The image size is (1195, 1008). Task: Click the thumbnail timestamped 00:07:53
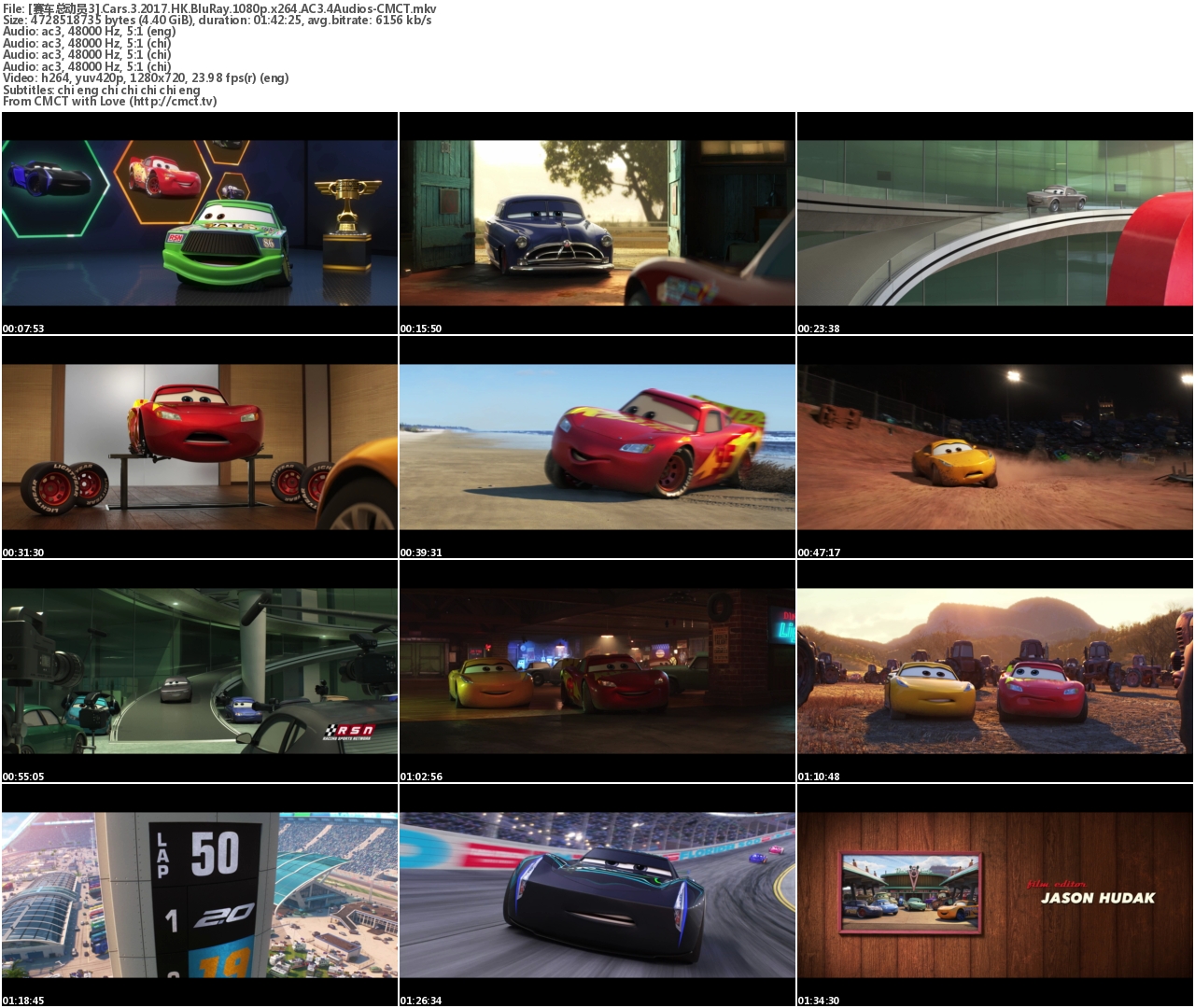200,223
